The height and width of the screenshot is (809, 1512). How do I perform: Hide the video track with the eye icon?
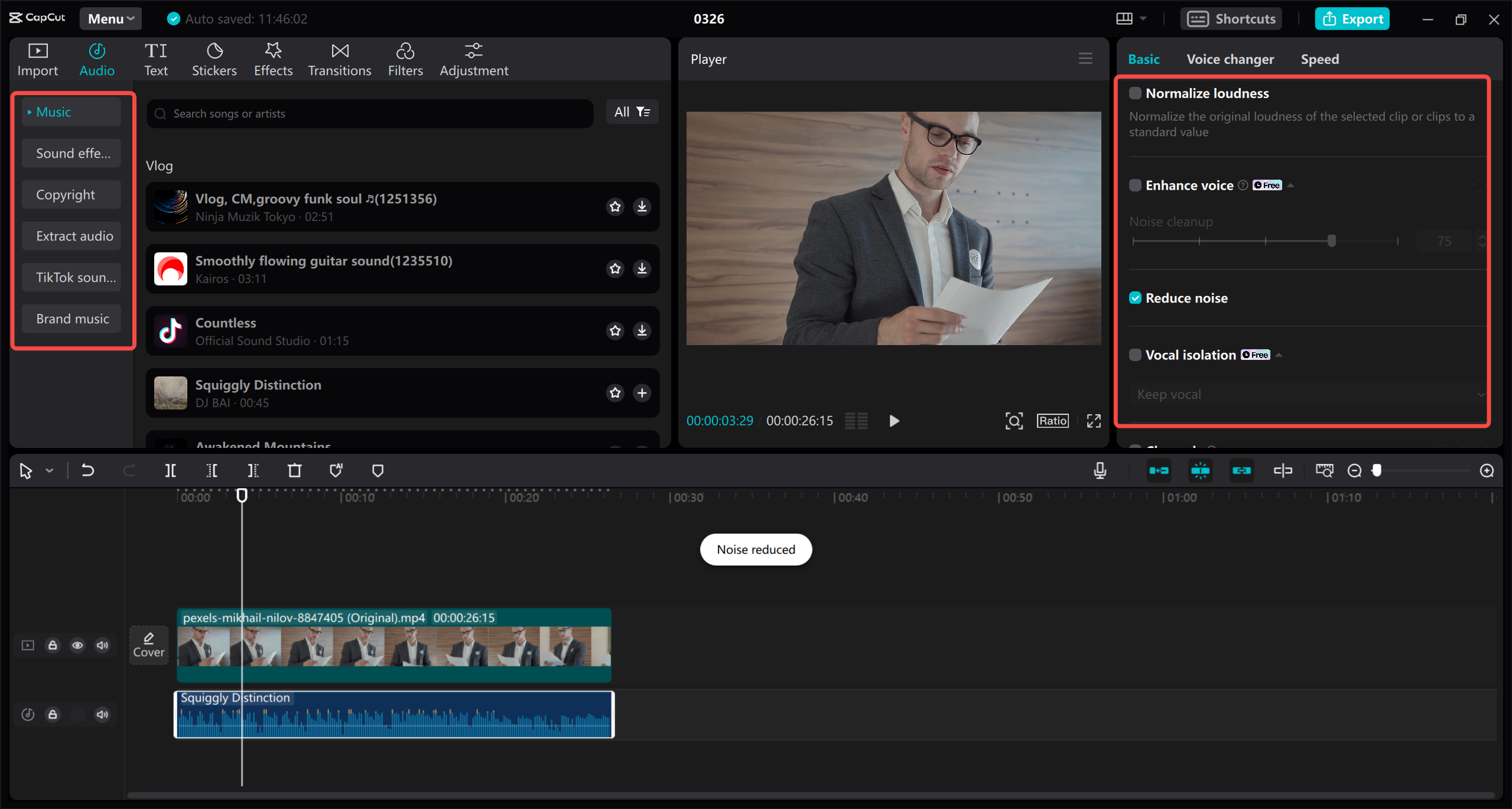click(x=77, y=645)
